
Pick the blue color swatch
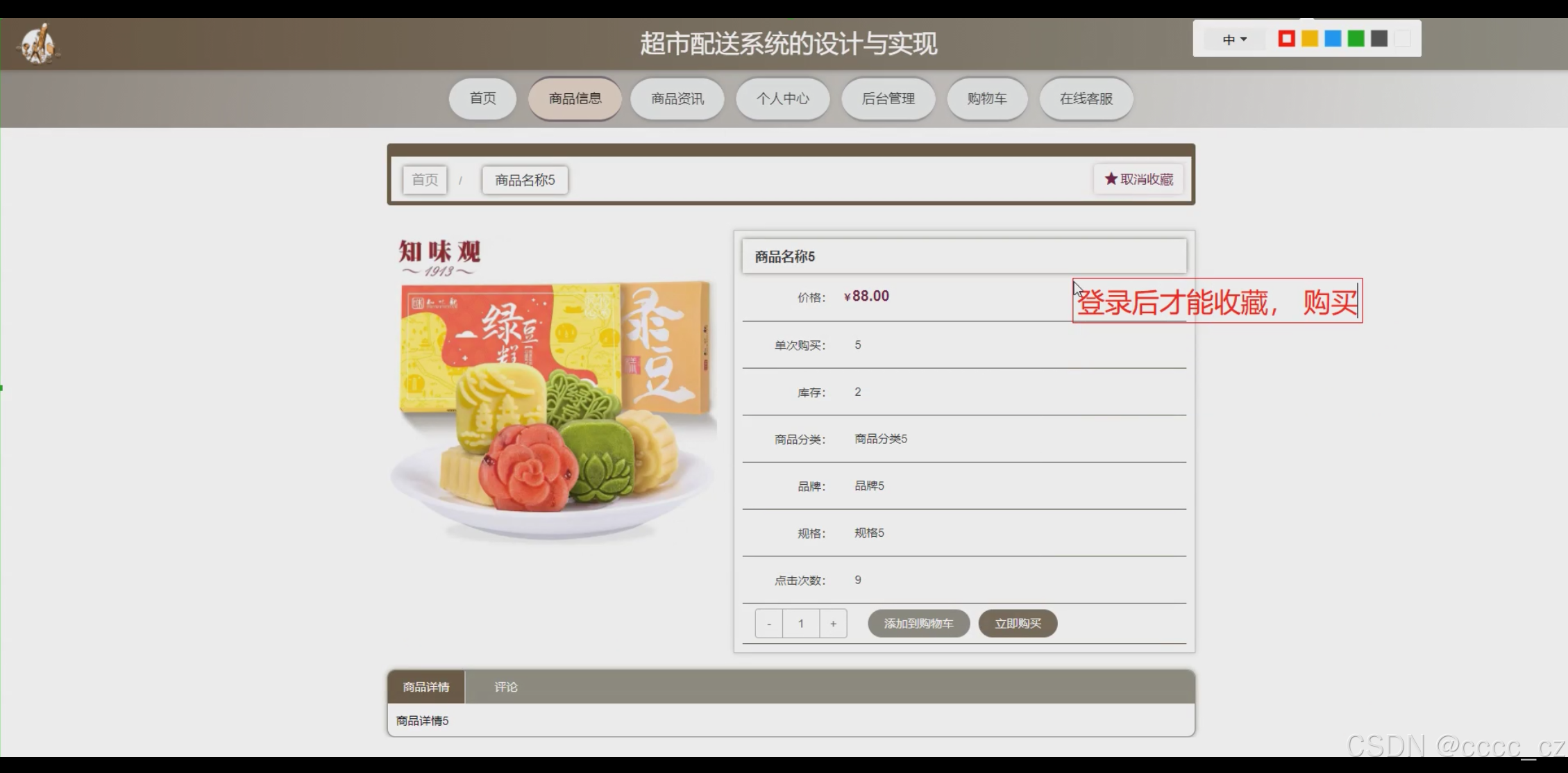pos(1333,39)
